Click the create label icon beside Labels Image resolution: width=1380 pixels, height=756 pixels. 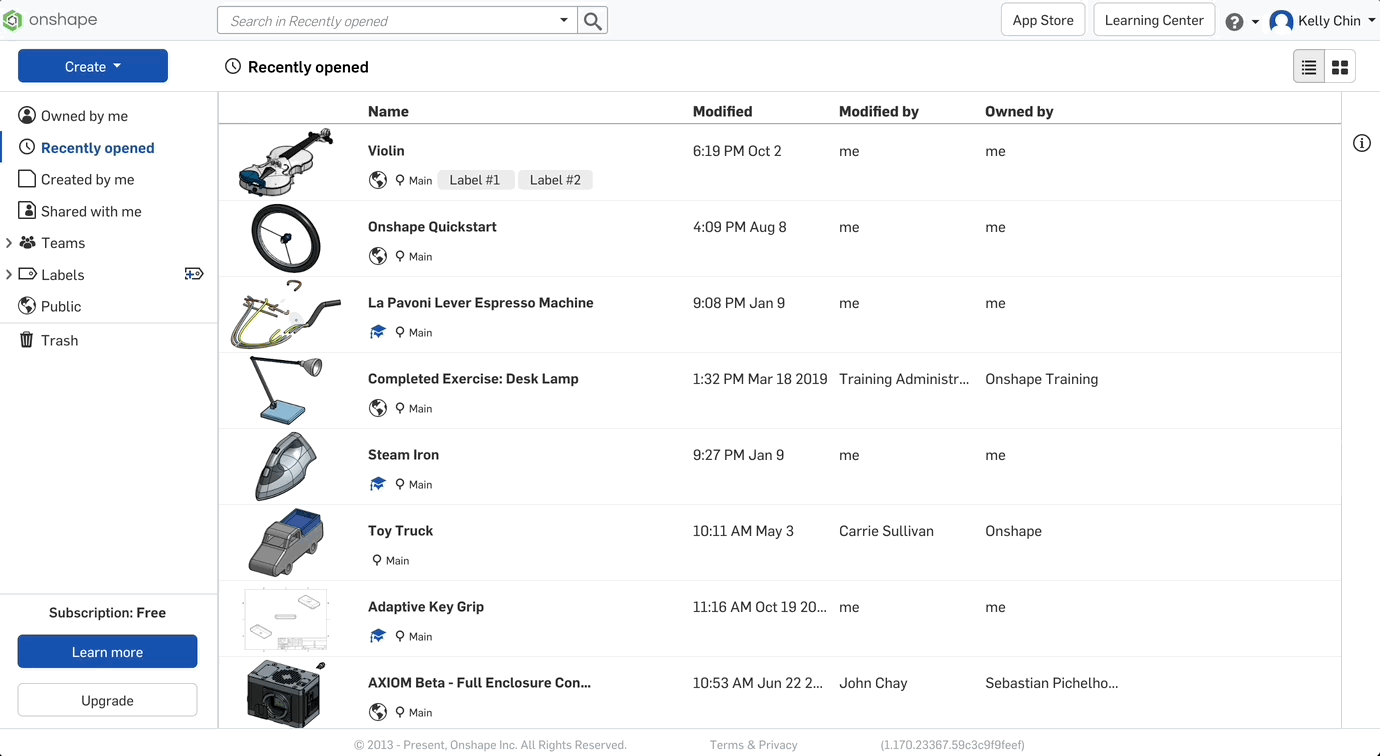pyautogui.click(x=194, y=274)
